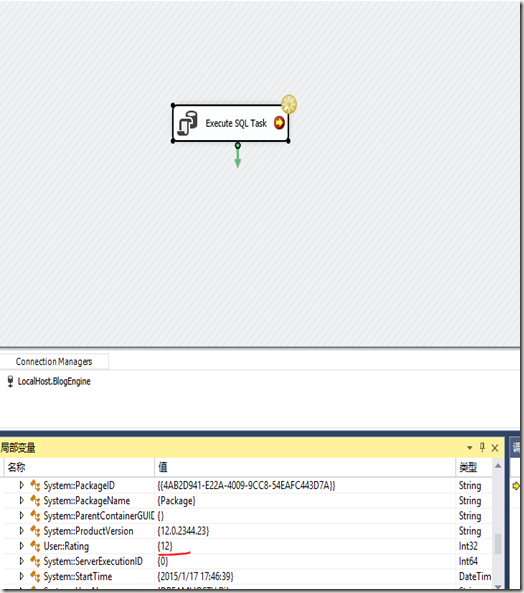Click the System::StartTime variable icon
This screenshot has height=593, width=524.
tap(35, 576)
